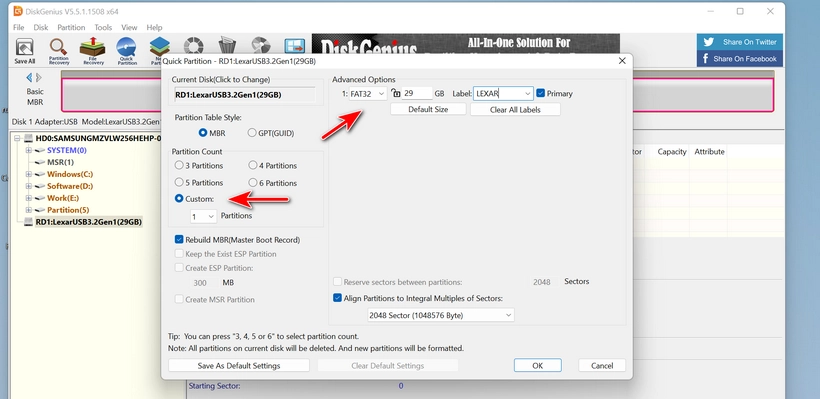This screenshot has height=399, width=820.
Task: Open the View menu
Action: coord(129,27)
